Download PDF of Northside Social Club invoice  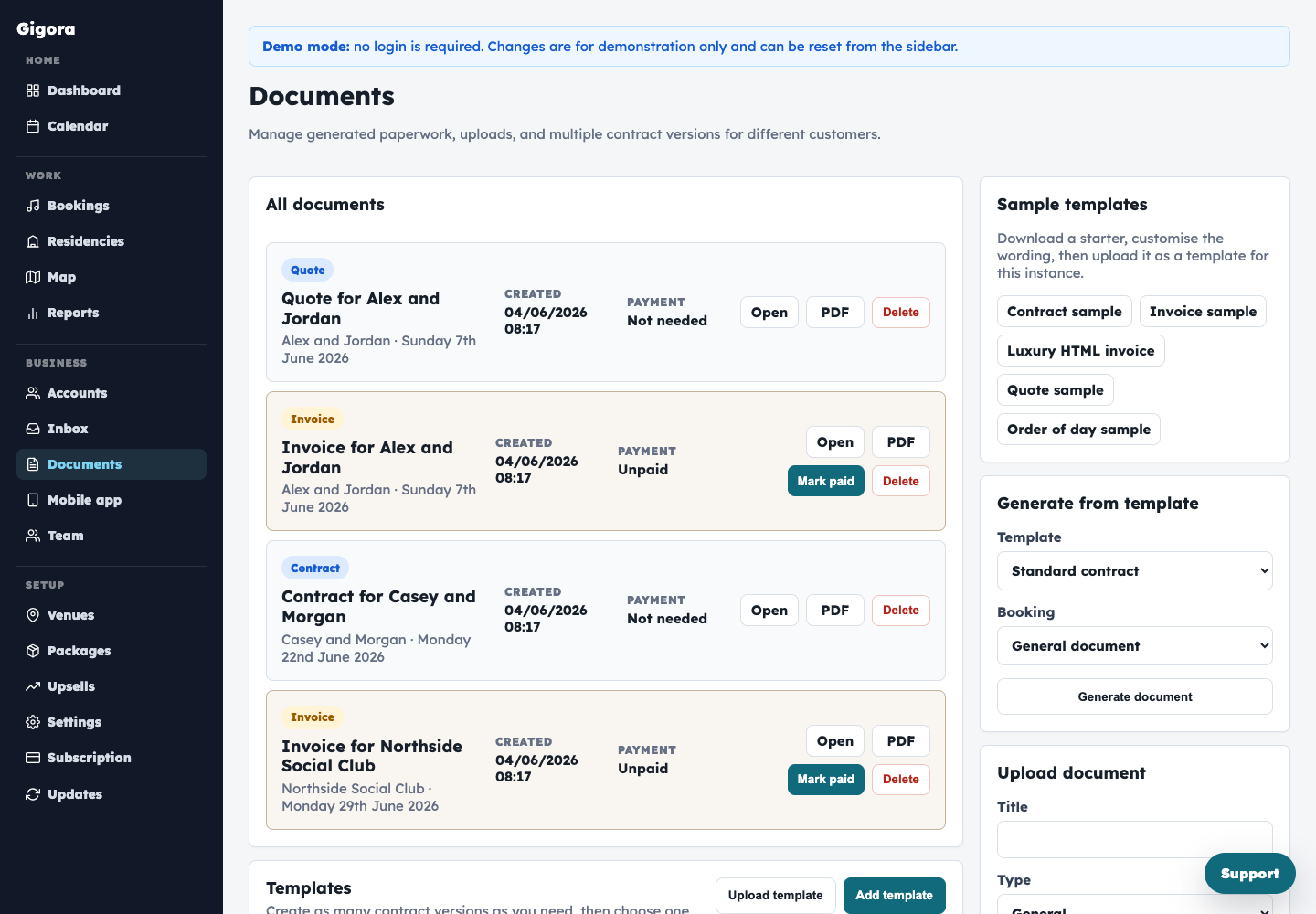pos(901,741)
